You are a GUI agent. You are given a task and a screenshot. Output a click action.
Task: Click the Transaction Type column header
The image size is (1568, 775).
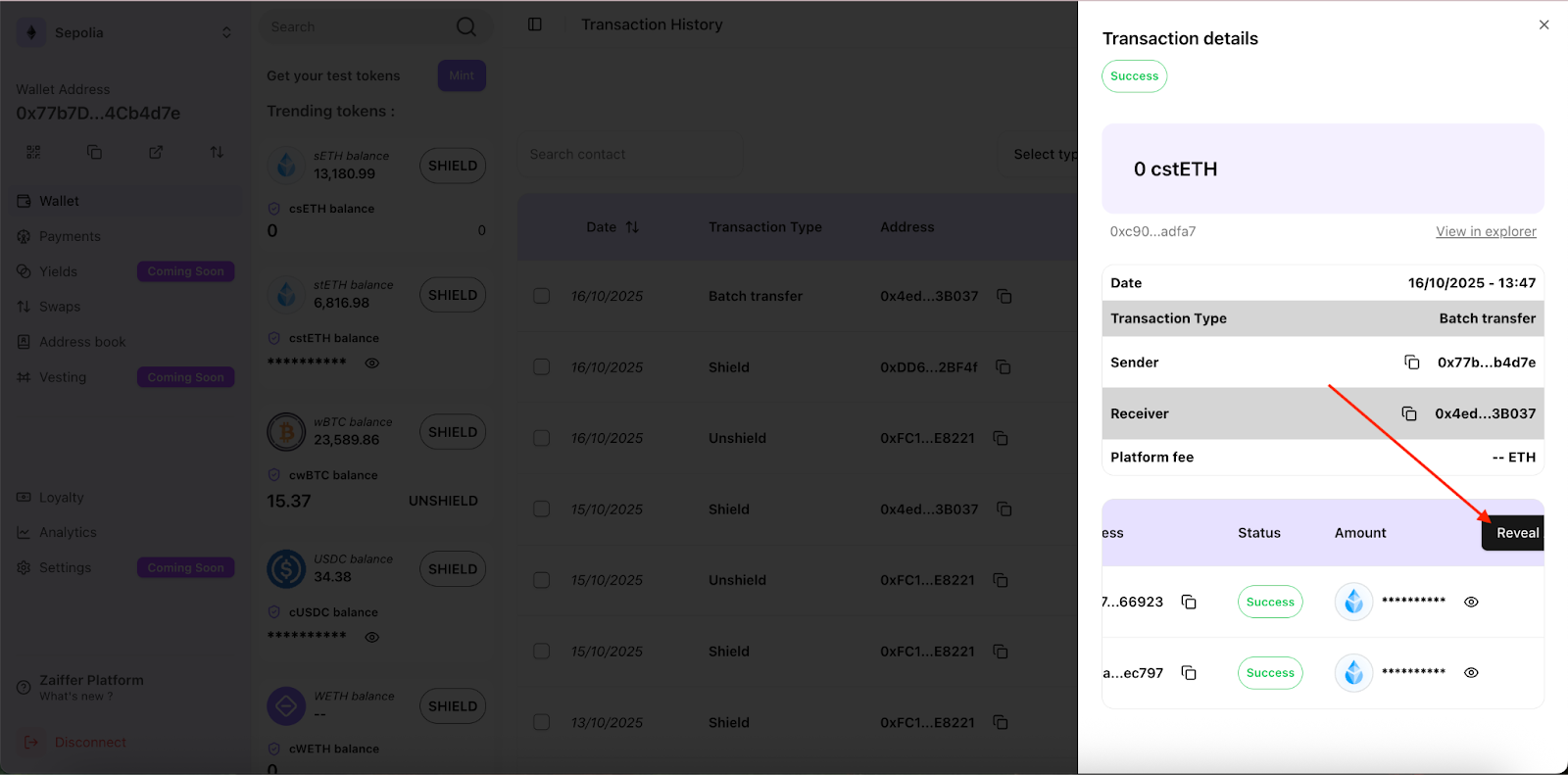[x=765, y=227]
